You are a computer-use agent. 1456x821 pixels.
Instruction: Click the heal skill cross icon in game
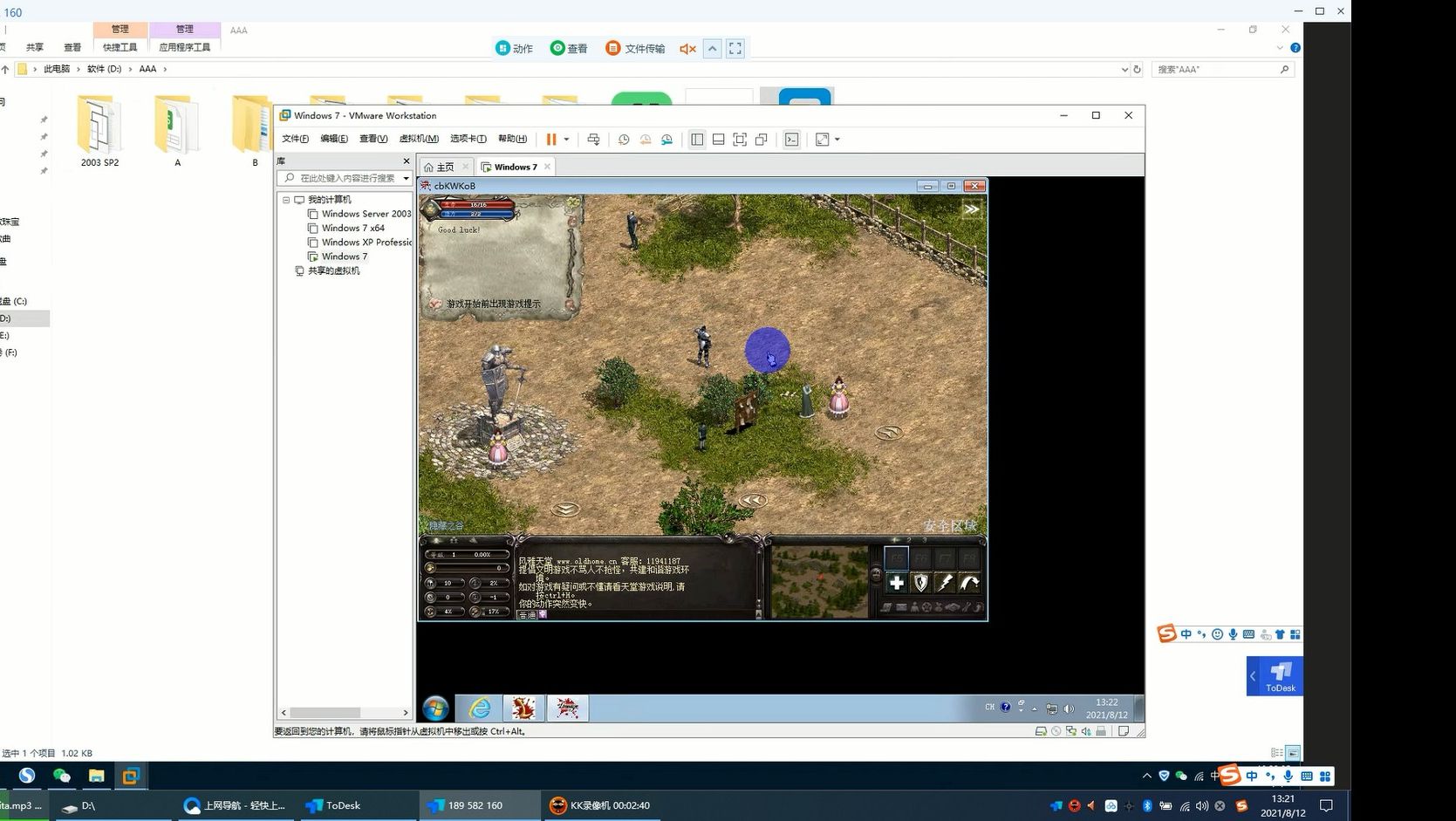click(x=896, y=583)
